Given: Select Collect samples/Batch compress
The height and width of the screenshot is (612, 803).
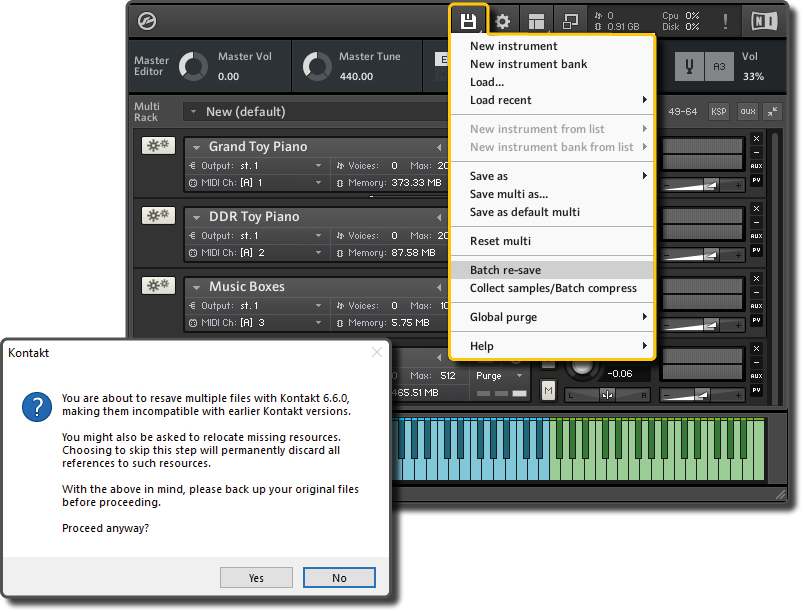Looking at the screenshot, I should click(x=552, y=288).
